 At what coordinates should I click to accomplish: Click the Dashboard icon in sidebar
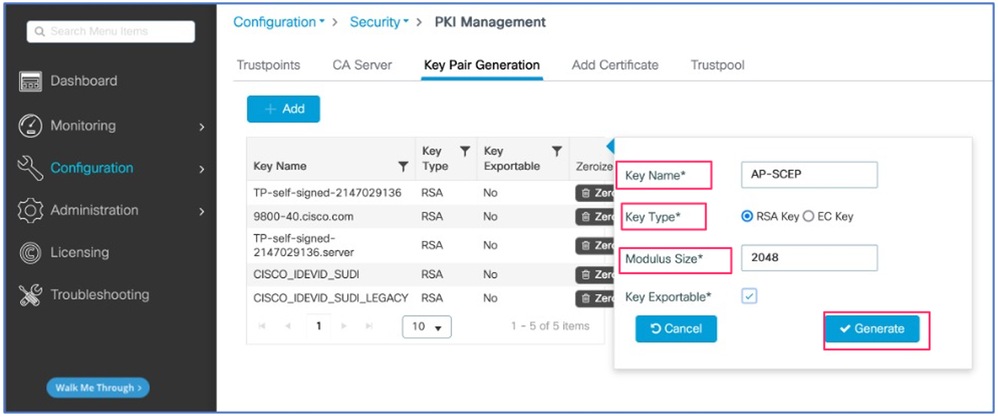(x=31, y=82)
